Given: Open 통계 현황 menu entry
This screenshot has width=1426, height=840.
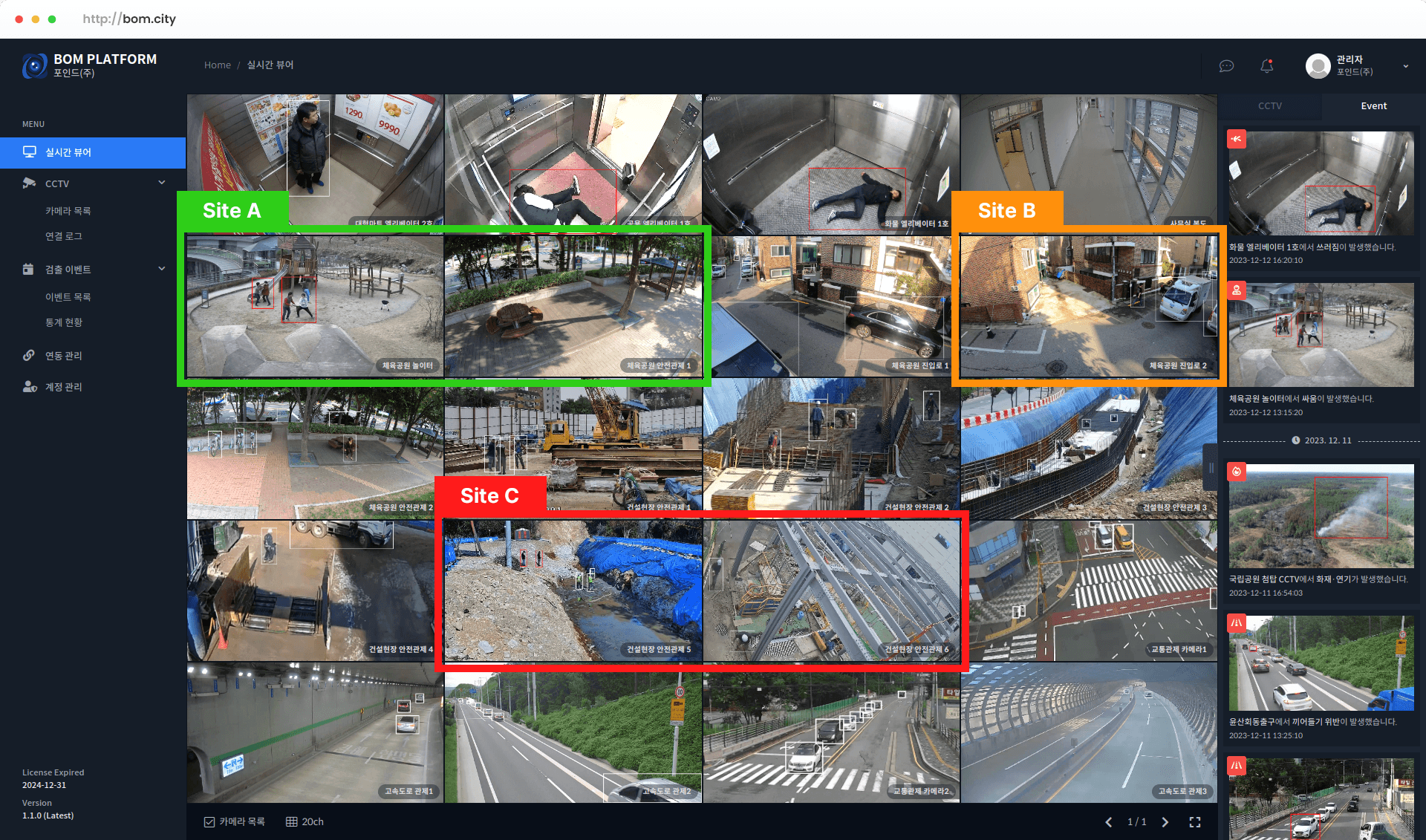Looking at the screenshot, I should point(64,322).
